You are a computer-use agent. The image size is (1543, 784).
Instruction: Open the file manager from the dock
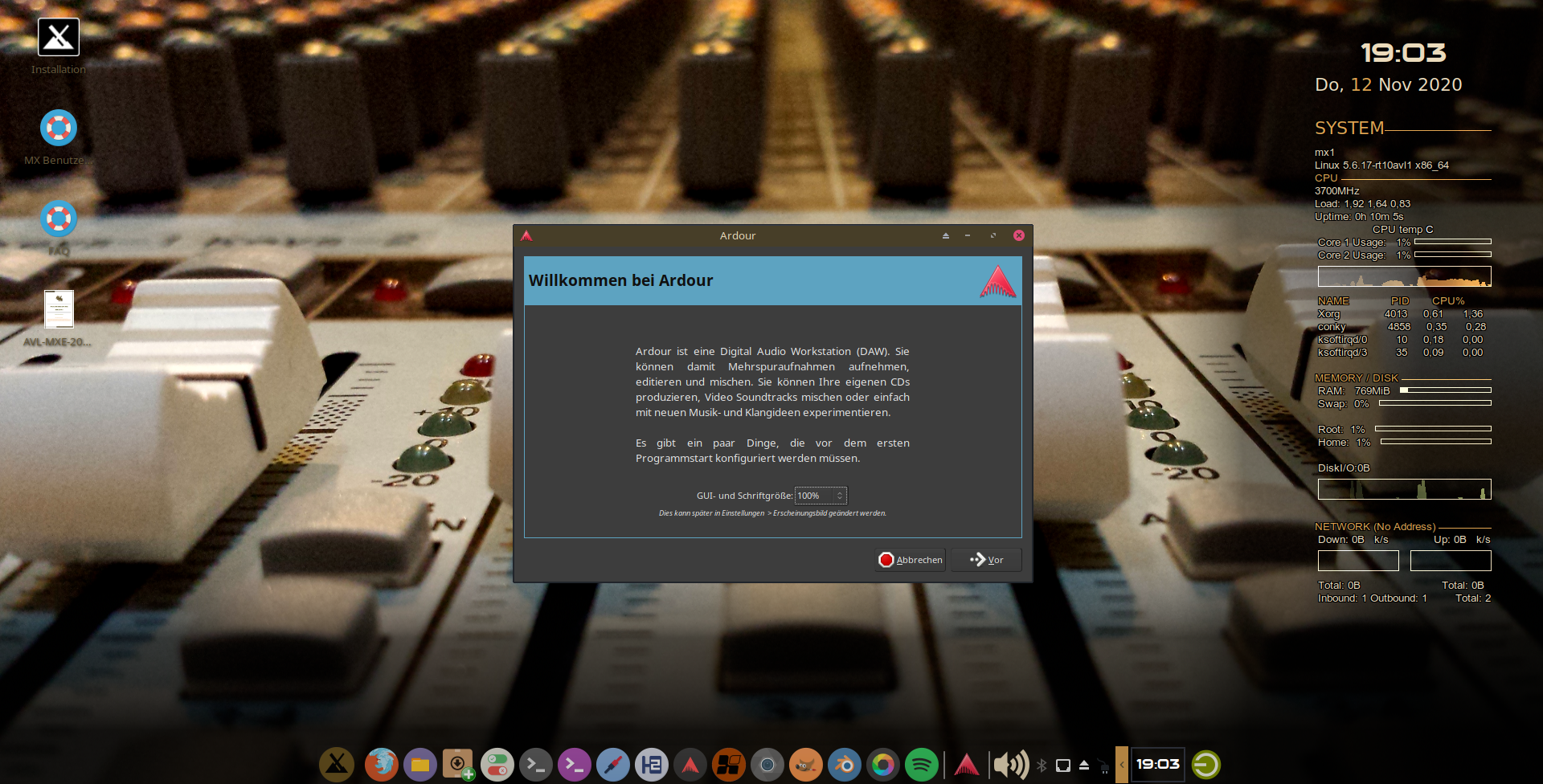click(420, 765)
